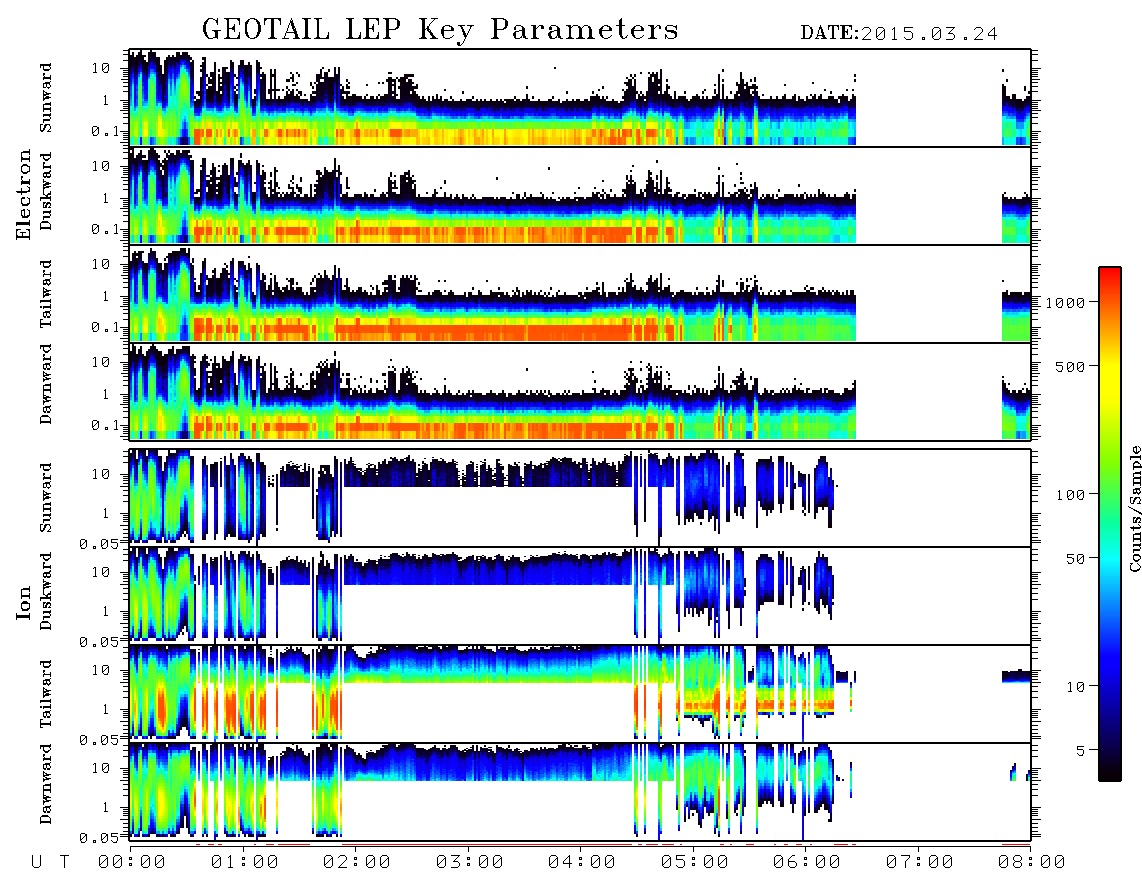Select the Electron "Tailward" panel label
Image resolution: width=1142 pixels, height=880 pixels.
click(45, 293)
